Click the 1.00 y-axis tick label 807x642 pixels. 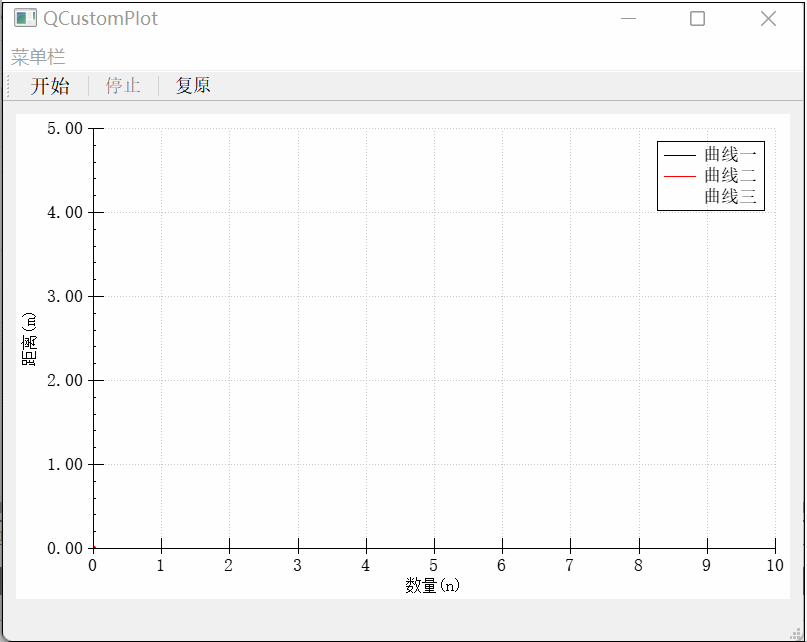(65, 464)
